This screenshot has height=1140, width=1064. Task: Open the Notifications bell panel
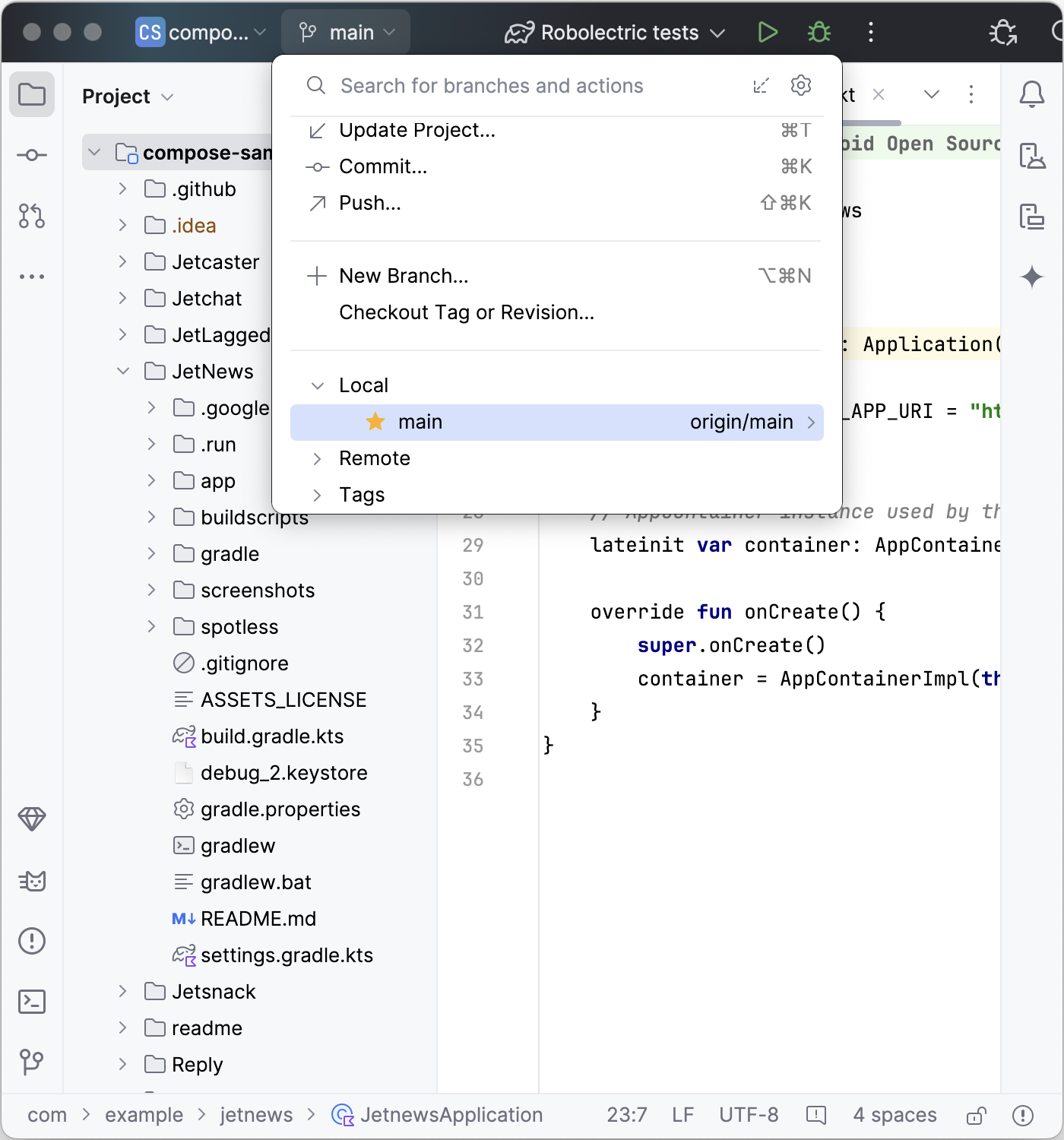pyautogui.click(x=1031, y=95)
